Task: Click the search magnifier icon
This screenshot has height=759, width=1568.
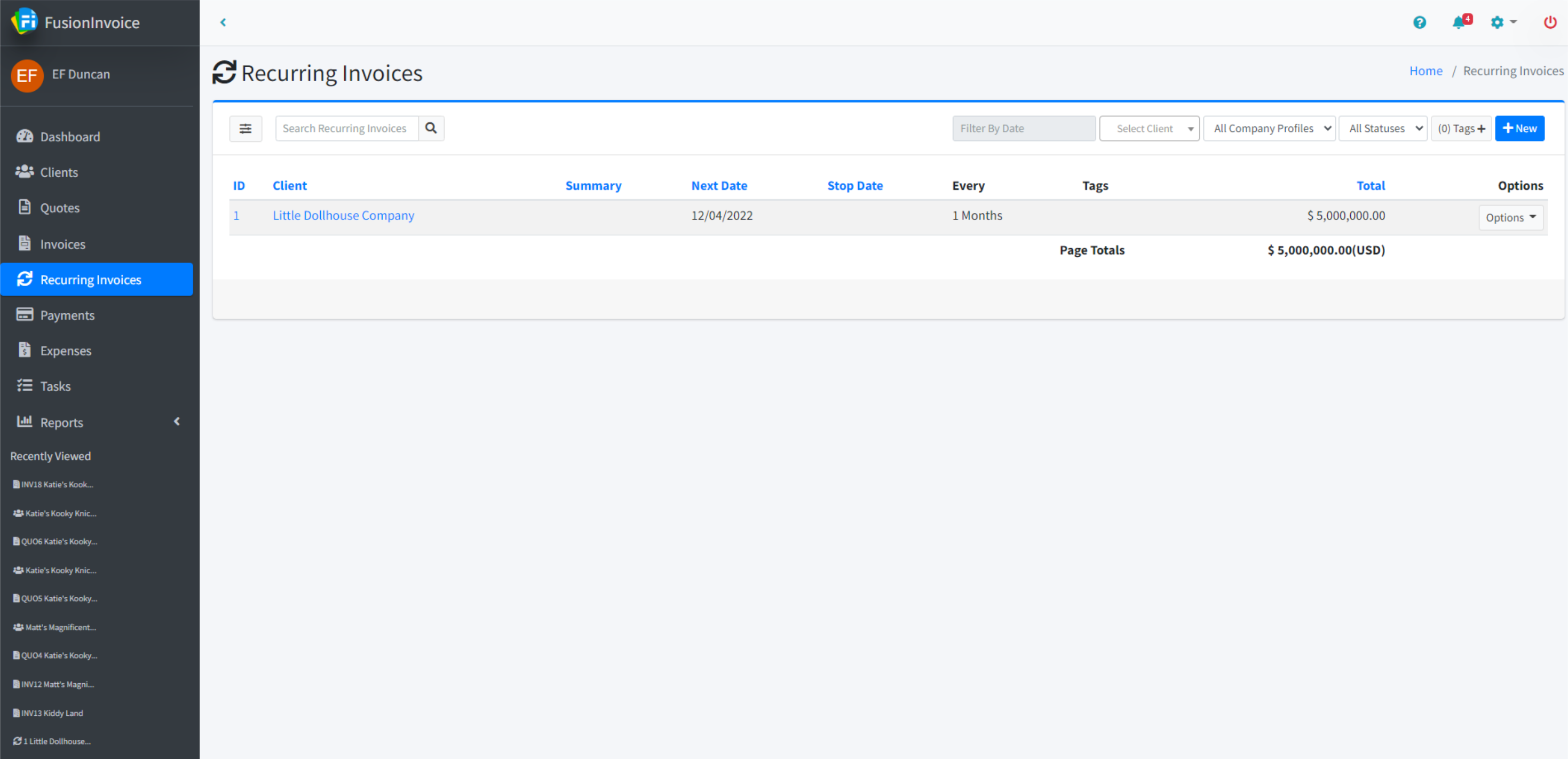Action: pos(431,129)
